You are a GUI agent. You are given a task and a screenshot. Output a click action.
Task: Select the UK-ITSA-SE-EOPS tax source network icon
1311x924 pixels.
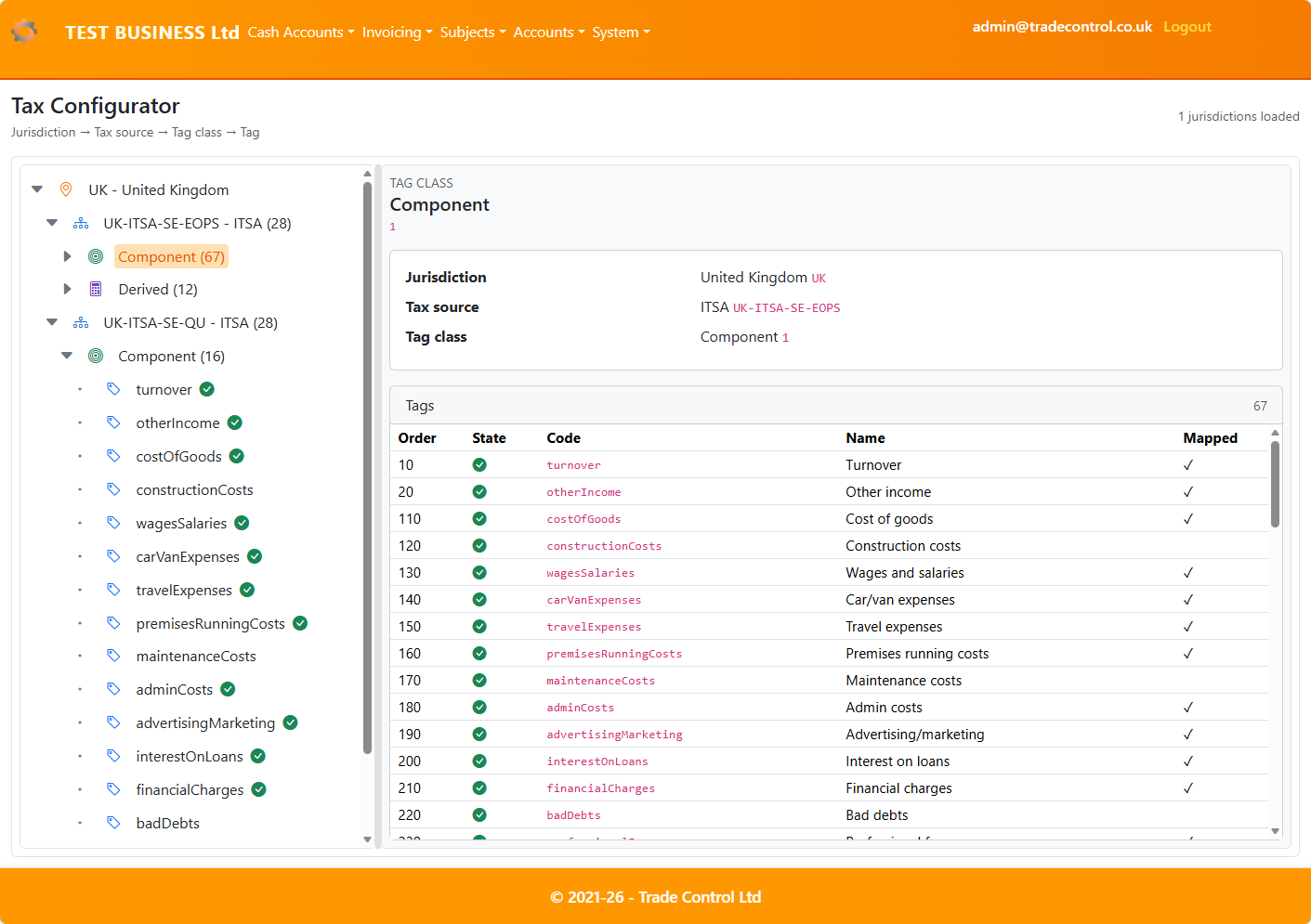(x=81, y=223)
